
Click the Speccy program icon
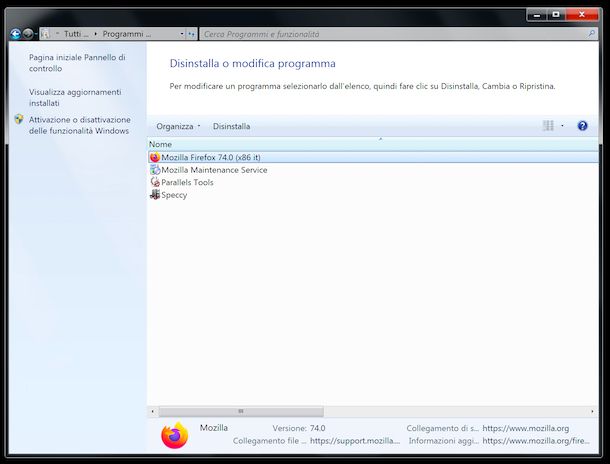pyautogui.click(x=155, y=194)
